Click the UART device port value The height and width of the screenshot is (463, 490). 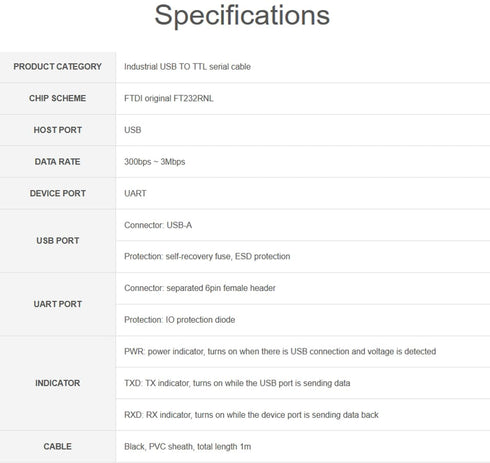coord(135,193)
